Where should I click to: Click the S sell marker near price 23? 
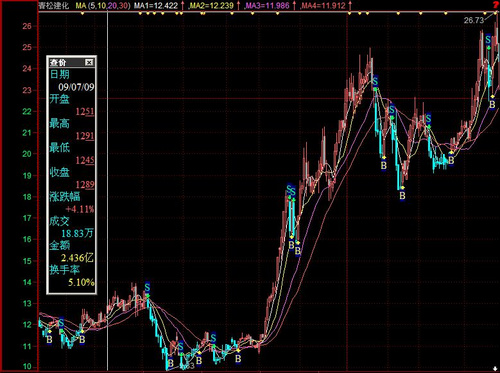click(x=375, y=81)
